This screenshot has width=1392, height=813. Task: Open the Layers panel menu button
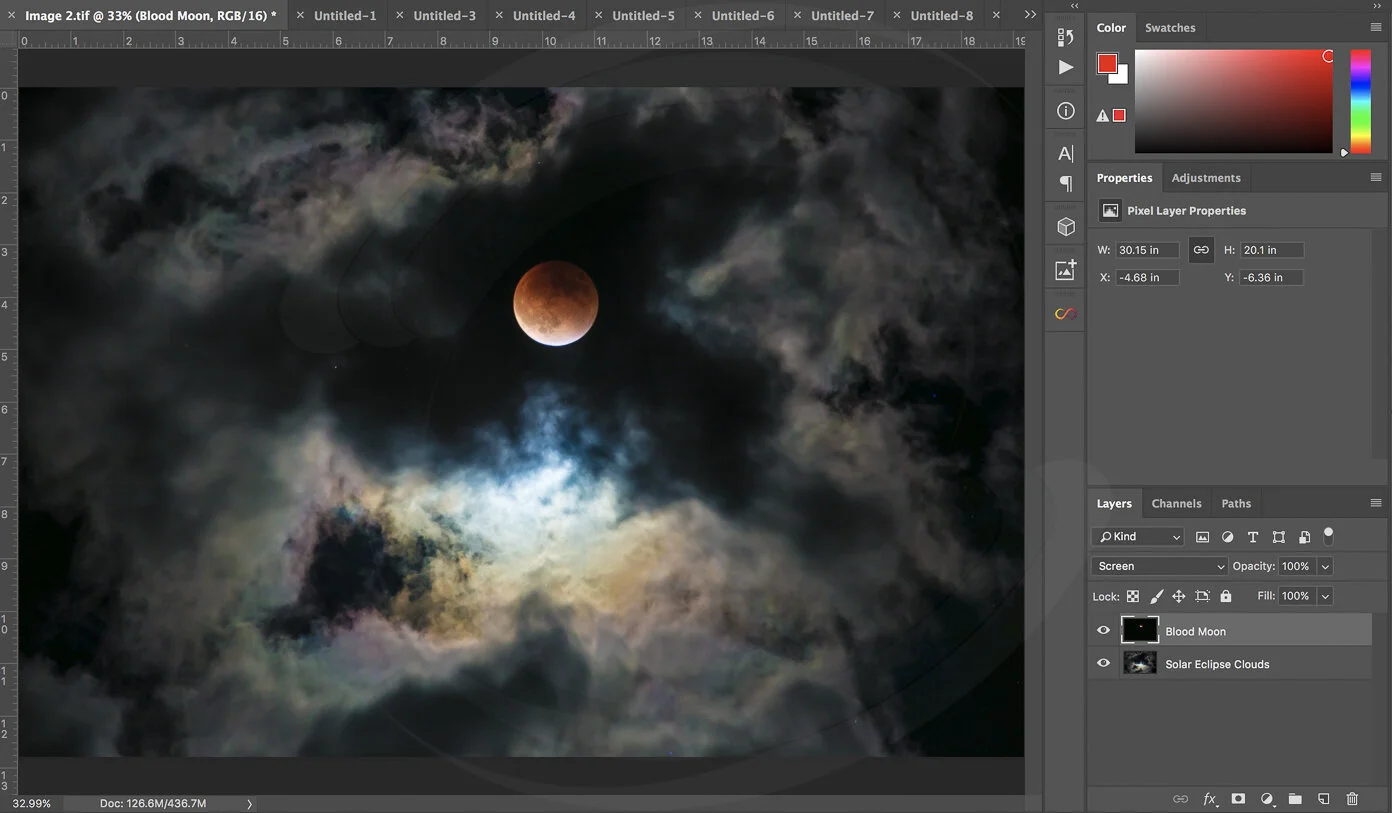tap(1376, 503)
